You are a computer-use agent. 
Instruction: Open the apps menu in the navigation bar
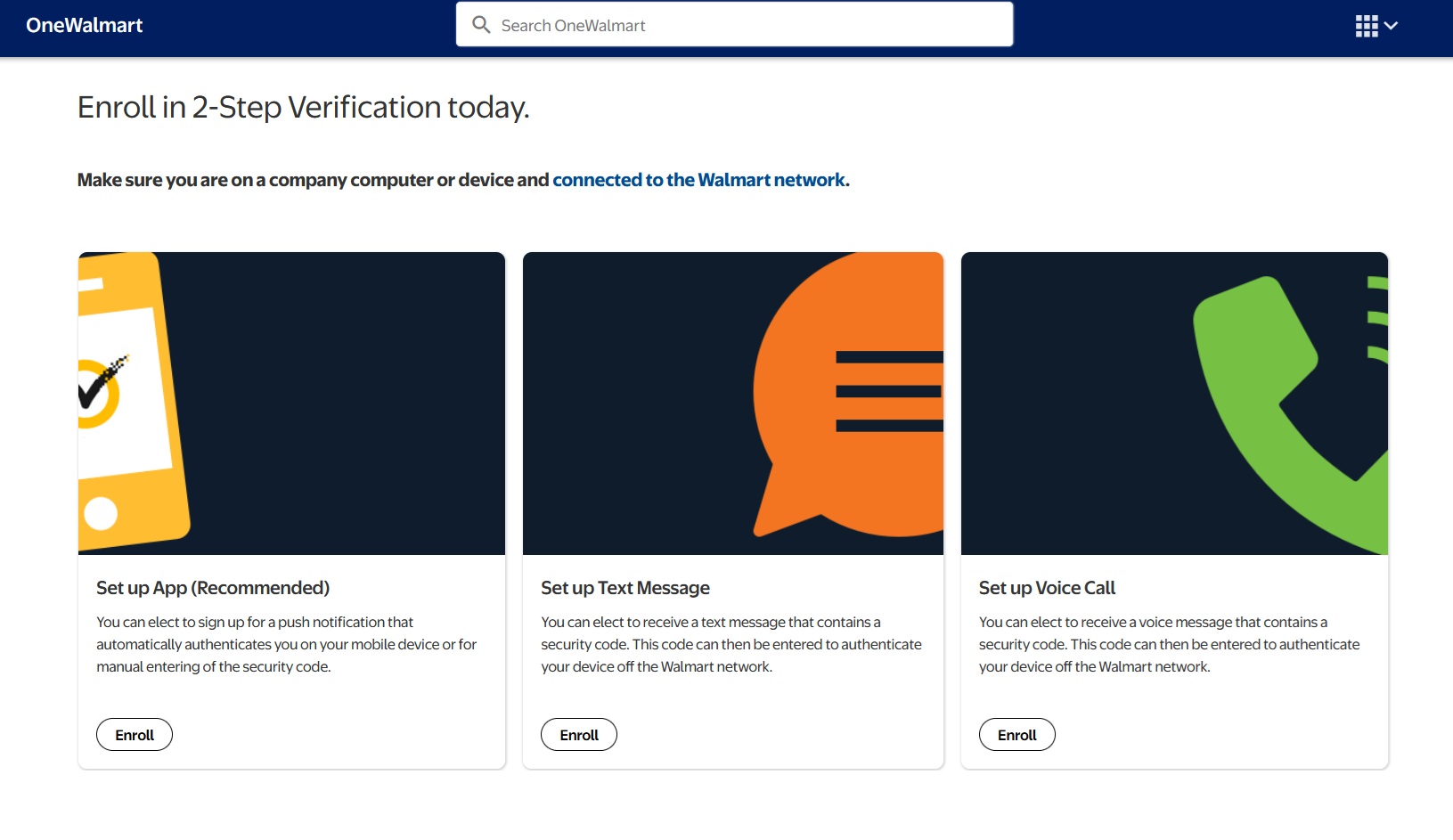click(1366, 26)
